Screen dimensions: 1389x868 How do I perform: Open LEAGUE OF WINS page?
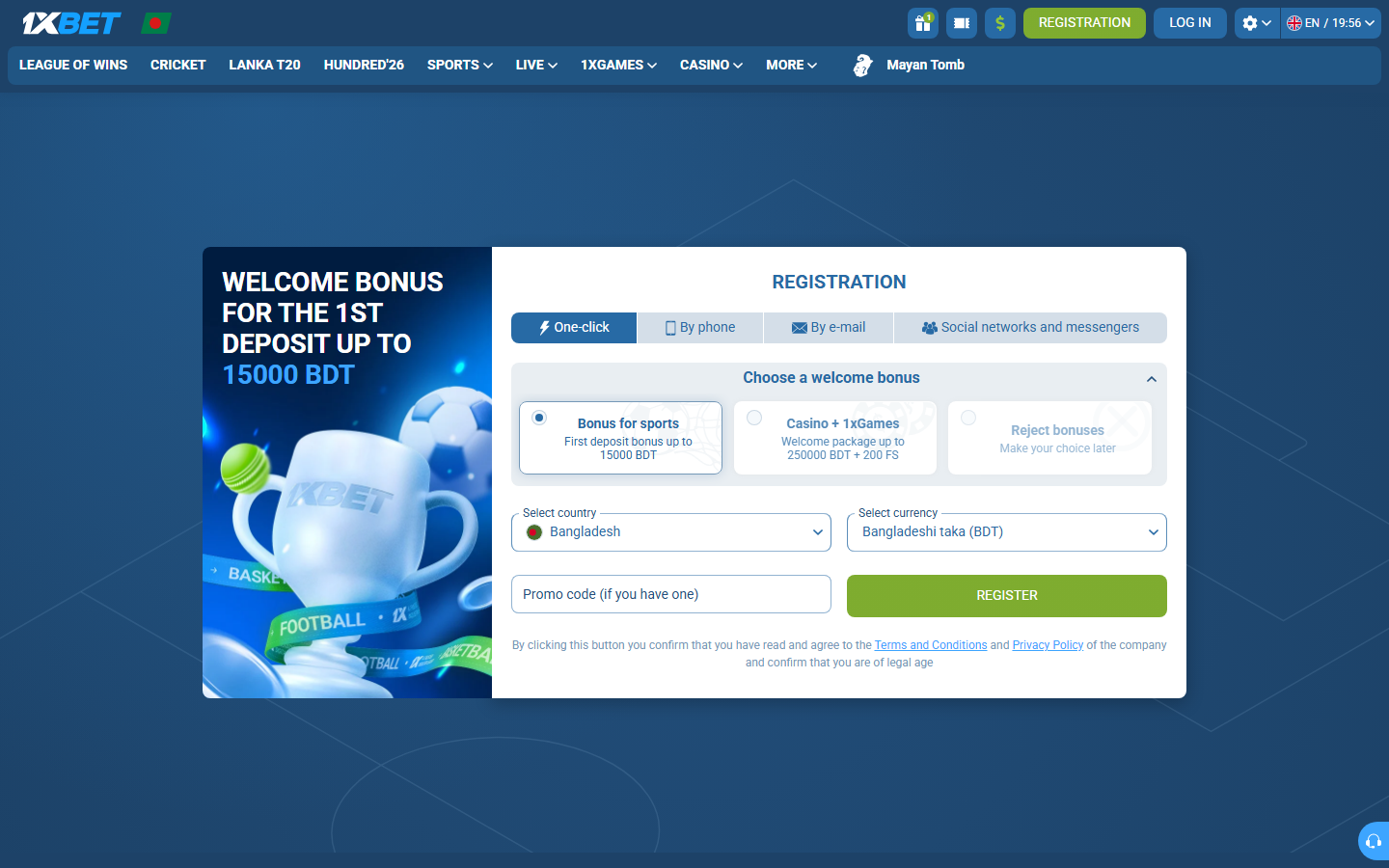(73, 66)
